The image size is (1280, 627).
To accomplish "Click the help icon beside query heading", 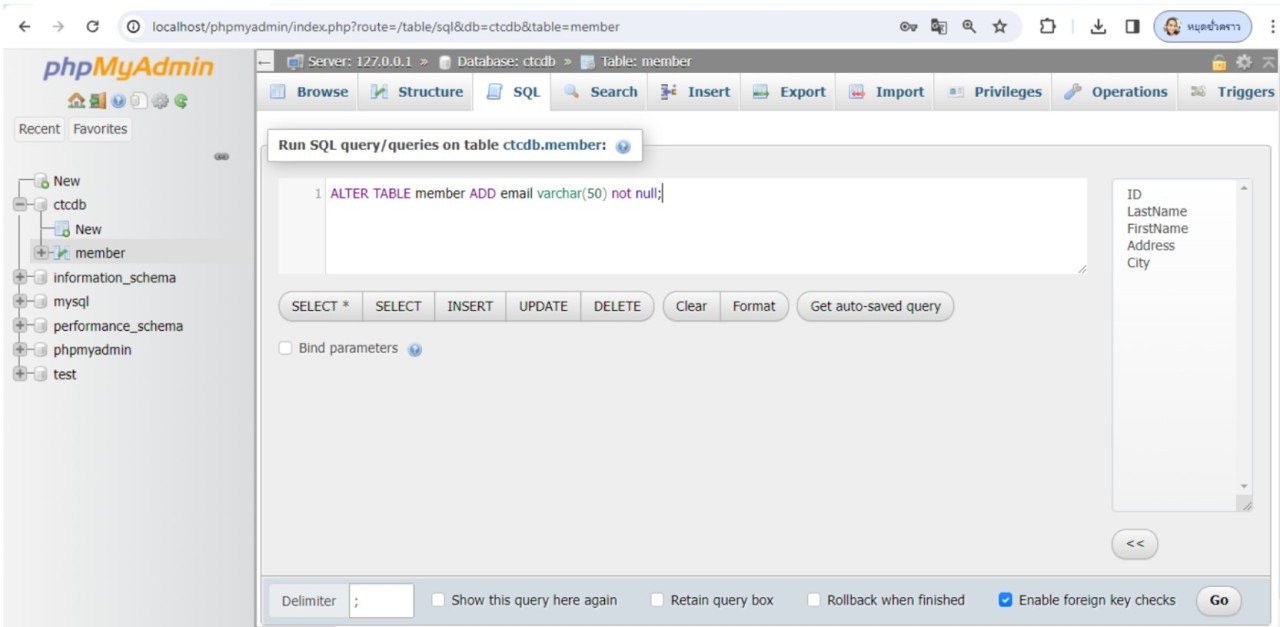I will [623, 146].
